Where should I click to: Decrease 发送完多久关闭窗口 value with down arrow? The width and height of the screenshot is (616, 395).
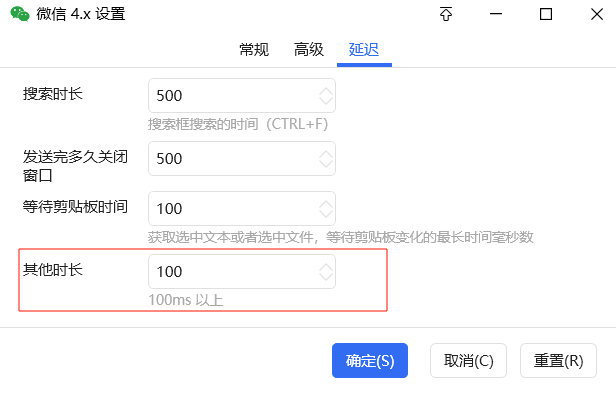pos(326,164)
